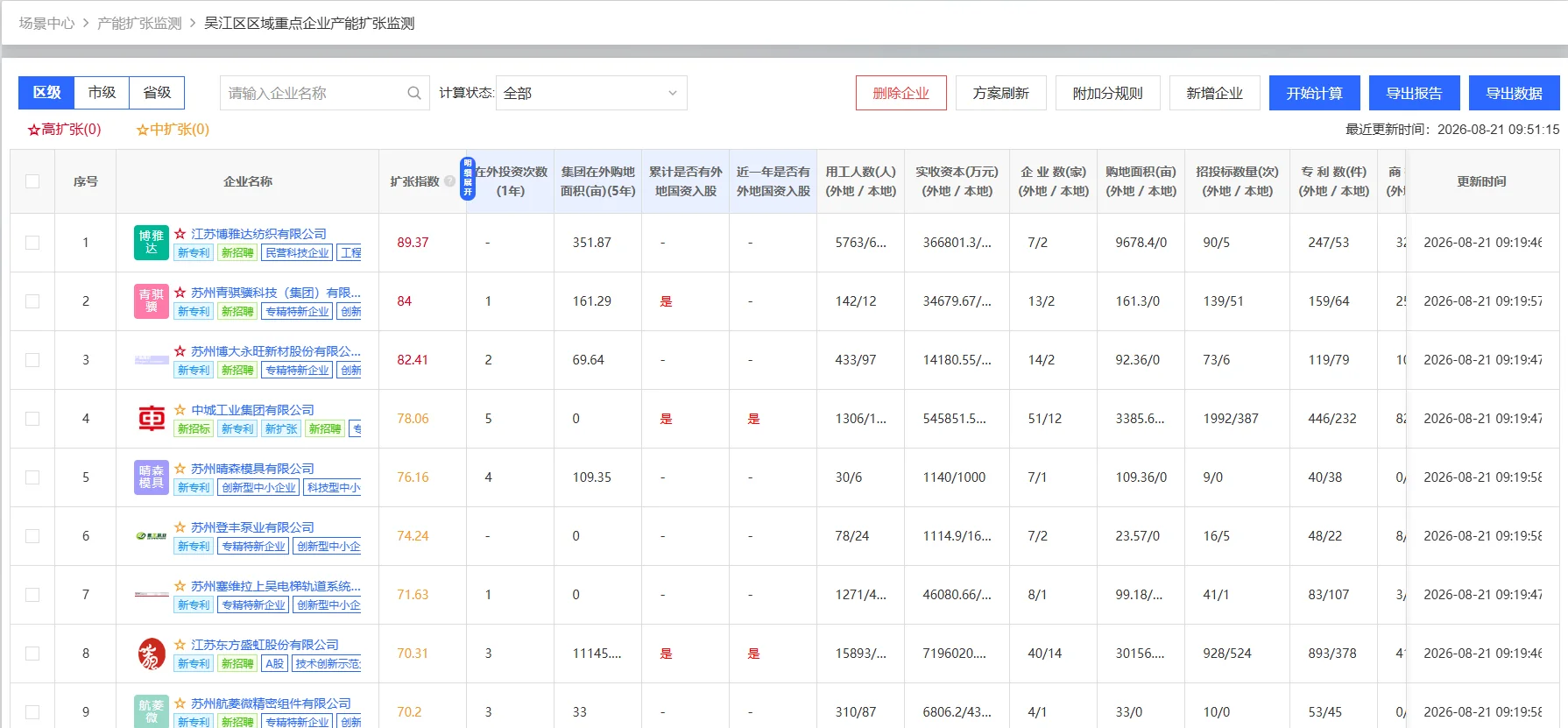Viewport: 1568px width, 728px height.
Task: Click the star icon for 苏州航菱微精密组件有限公司
Action: (180, 703)
